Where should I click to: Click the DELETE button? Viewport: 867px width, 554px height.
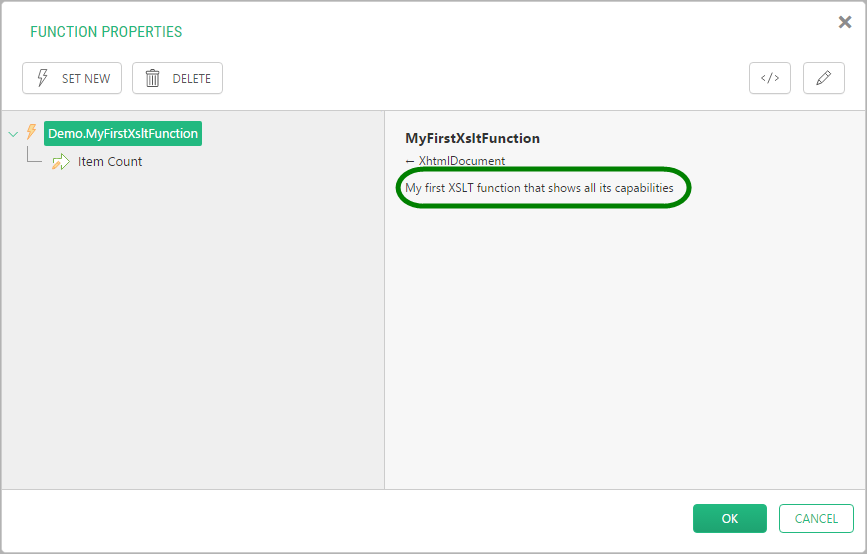pos(177,78)
